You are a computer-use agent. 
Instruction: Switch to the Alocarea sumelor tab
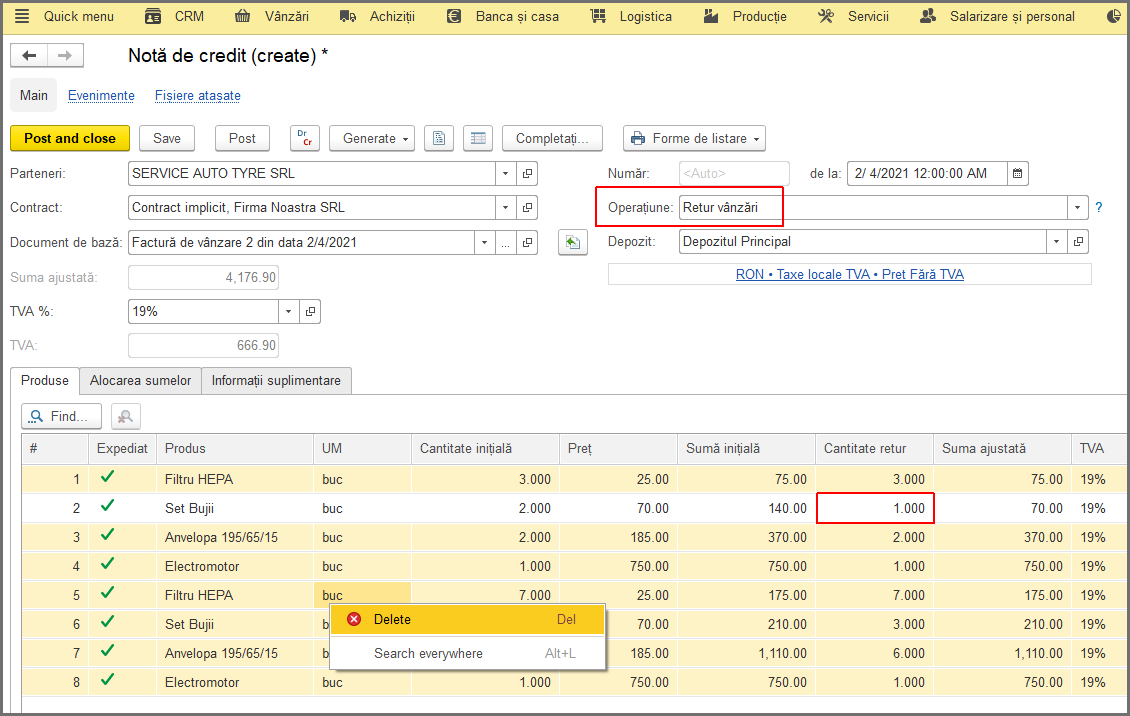pos(141,380)
